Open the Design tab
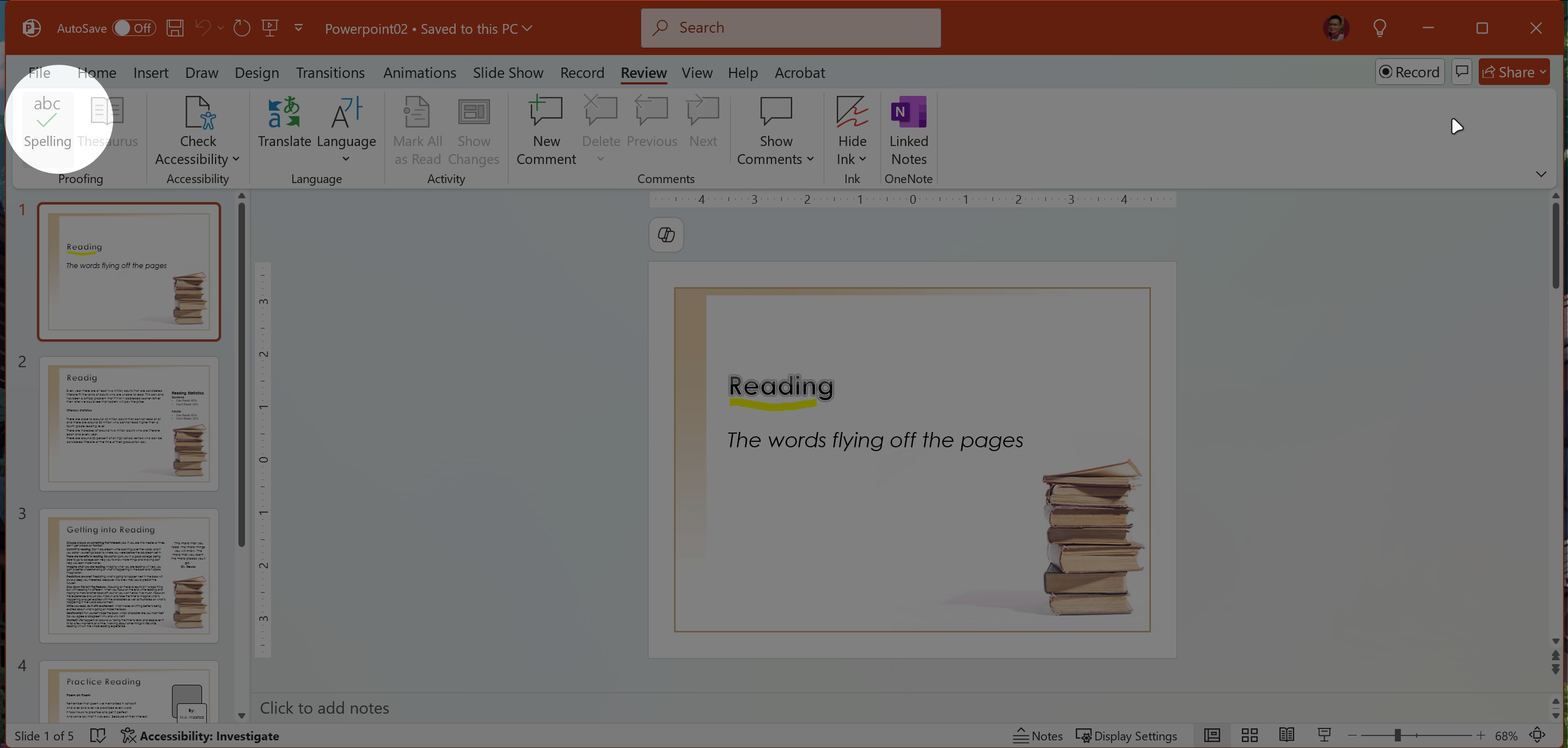1568x748 pixels. tap(256, 72)
